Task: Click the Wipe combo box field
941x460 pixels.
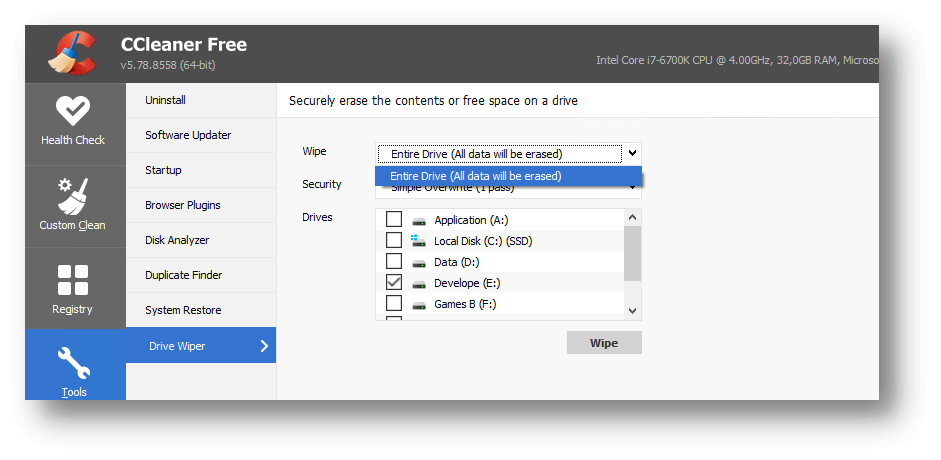Action: point(508,154)
